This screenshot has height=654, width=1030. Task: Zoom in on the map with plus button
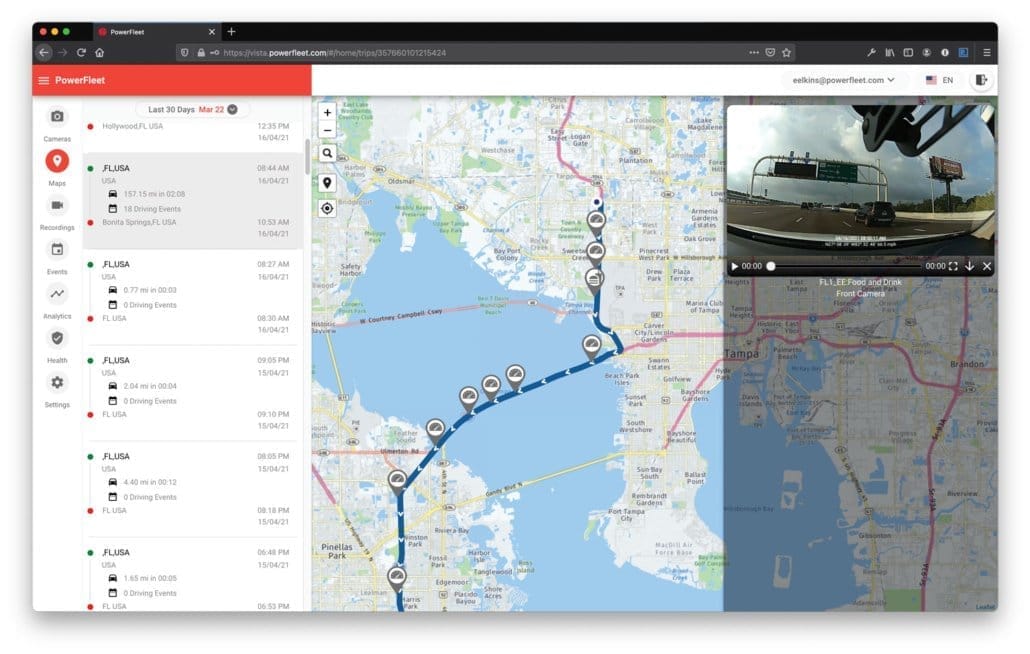tap(329, 112)
